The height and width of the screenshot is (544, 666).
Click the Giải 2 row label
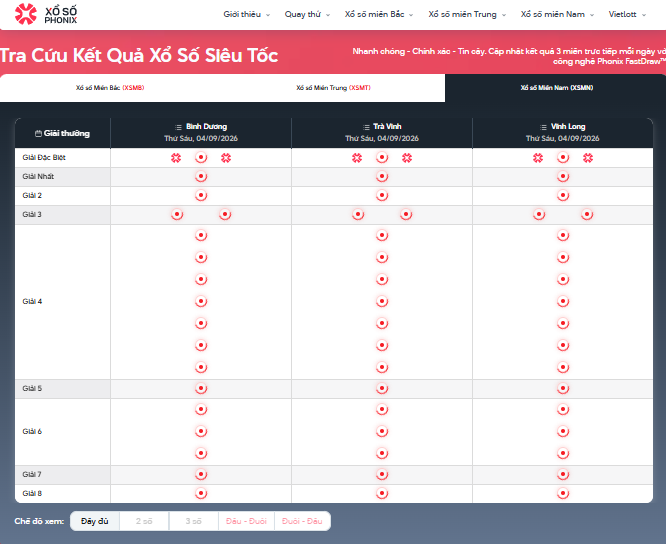(32, 196)
